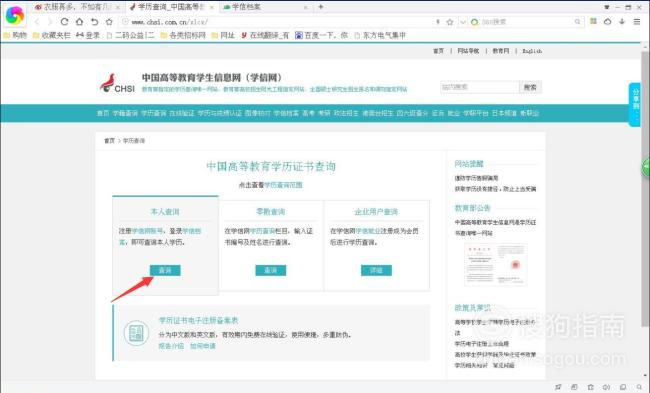
Task: Switch the site to English
Action: click(x=532, y=51)
